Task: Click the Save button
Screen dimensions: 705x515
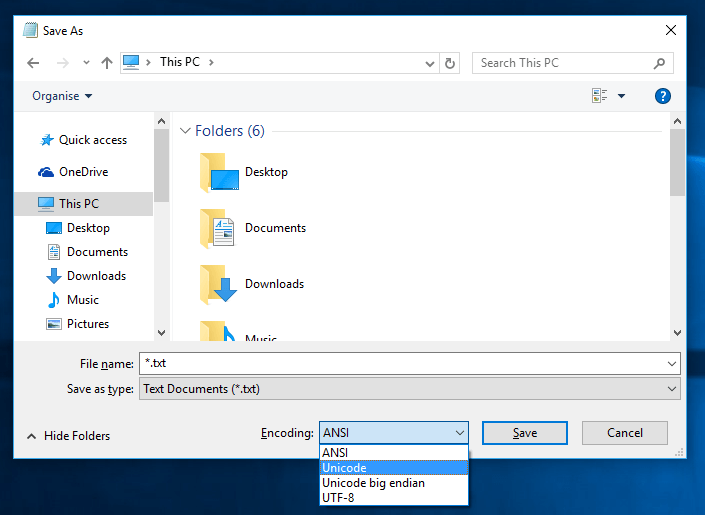Action: point(524,433)
